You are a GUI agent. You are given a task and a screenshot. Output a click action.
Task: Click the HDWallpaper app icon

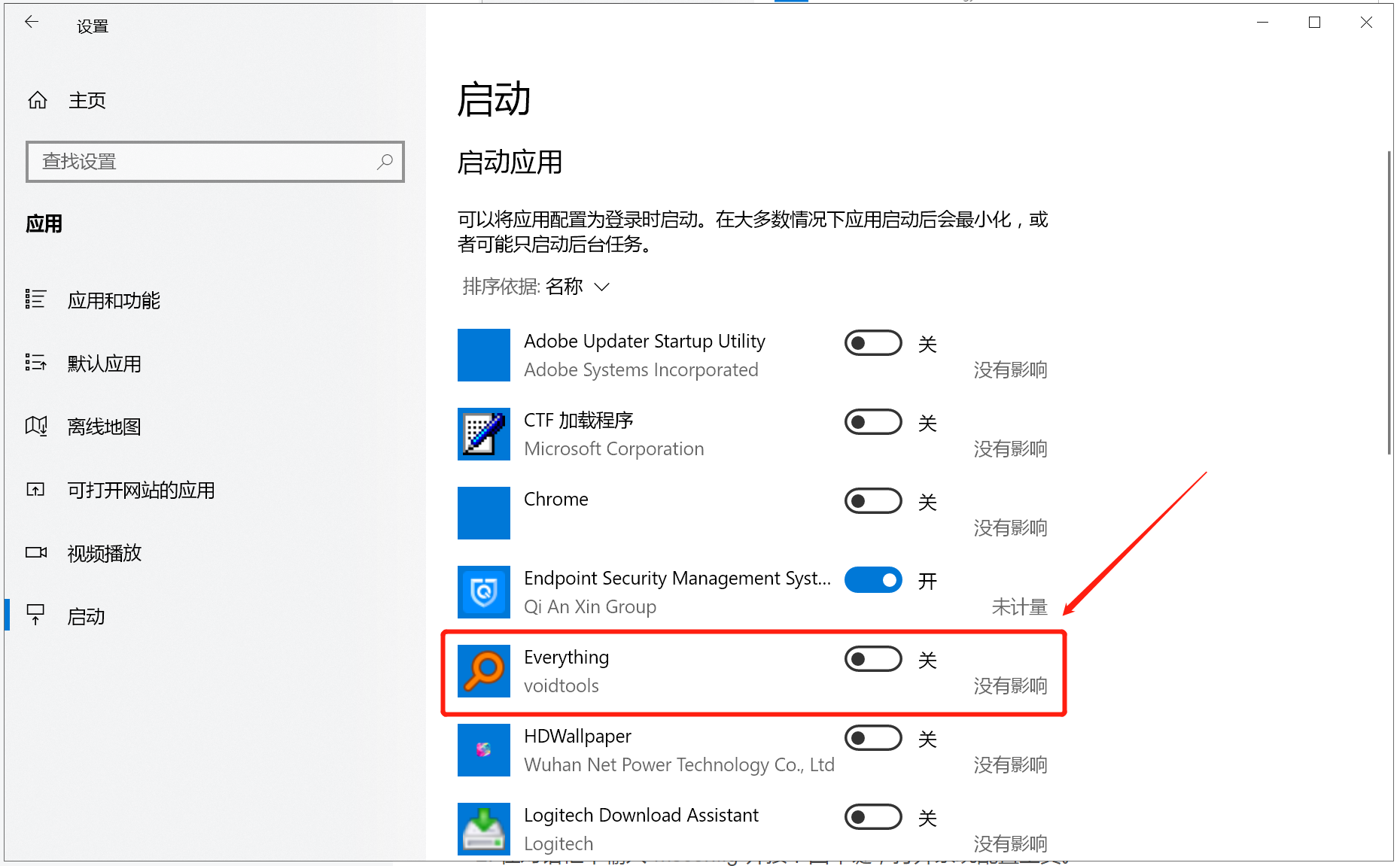(484, 750)
